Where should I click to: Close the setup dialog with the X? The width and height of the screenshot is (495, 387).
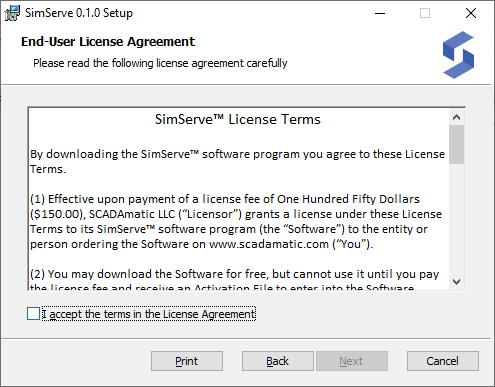pos(471,13)
